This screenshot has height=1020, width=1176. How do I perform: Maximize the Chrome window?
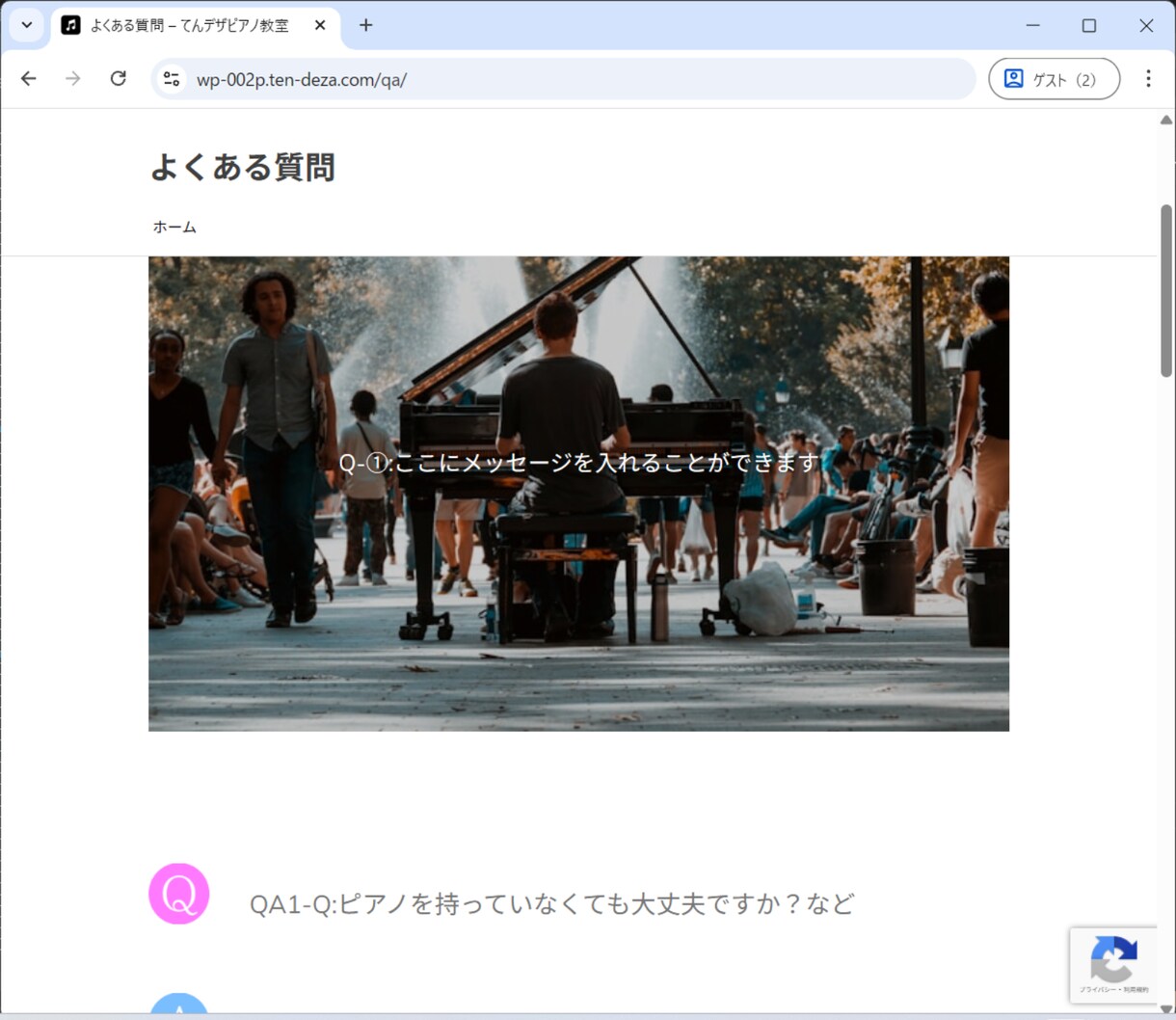coord(1089,26)
